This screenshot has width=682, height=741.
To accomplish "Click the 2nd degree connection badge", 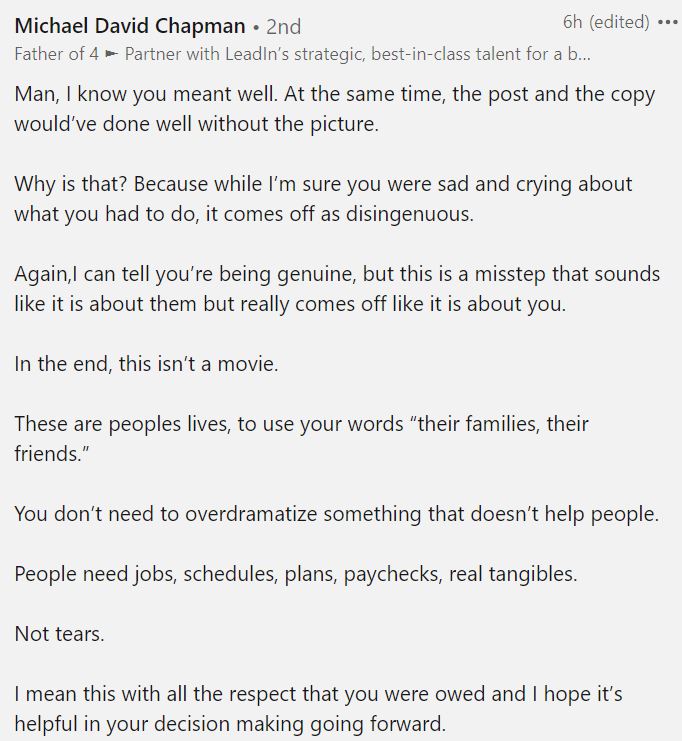I will (284, 27).
